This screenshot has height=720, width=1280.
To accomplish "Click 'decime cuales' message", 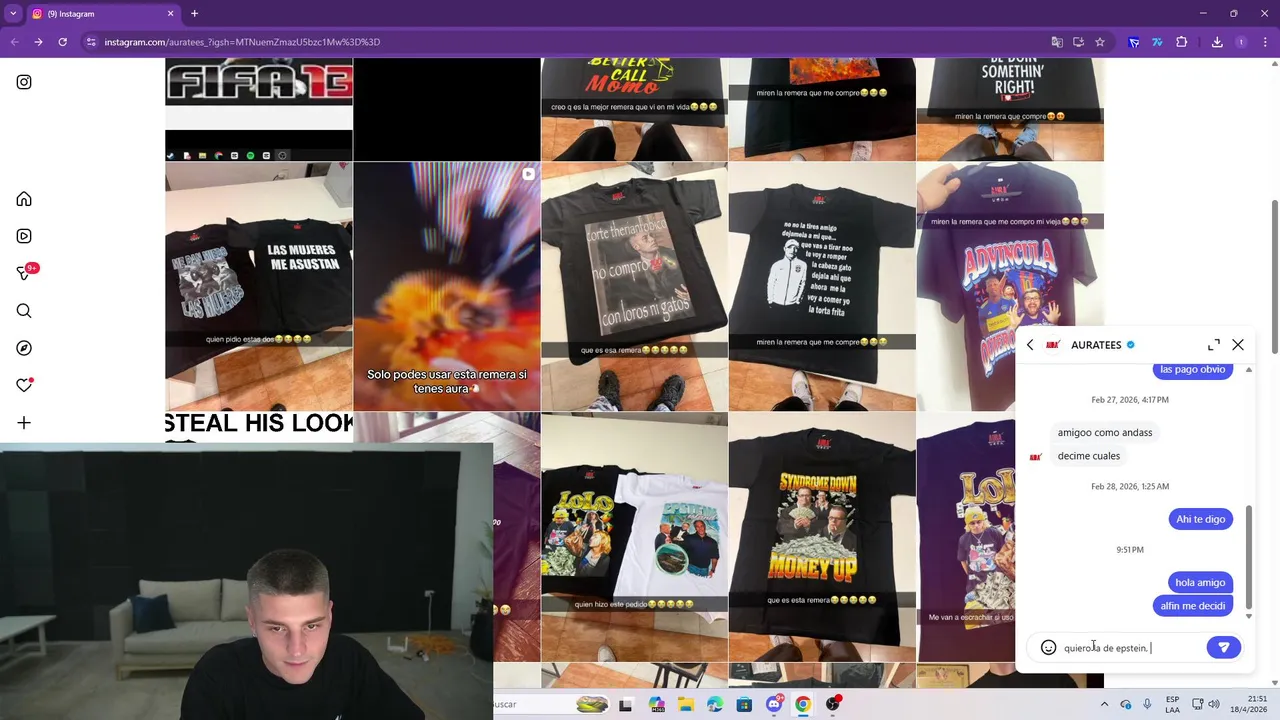I will 1089,456.
